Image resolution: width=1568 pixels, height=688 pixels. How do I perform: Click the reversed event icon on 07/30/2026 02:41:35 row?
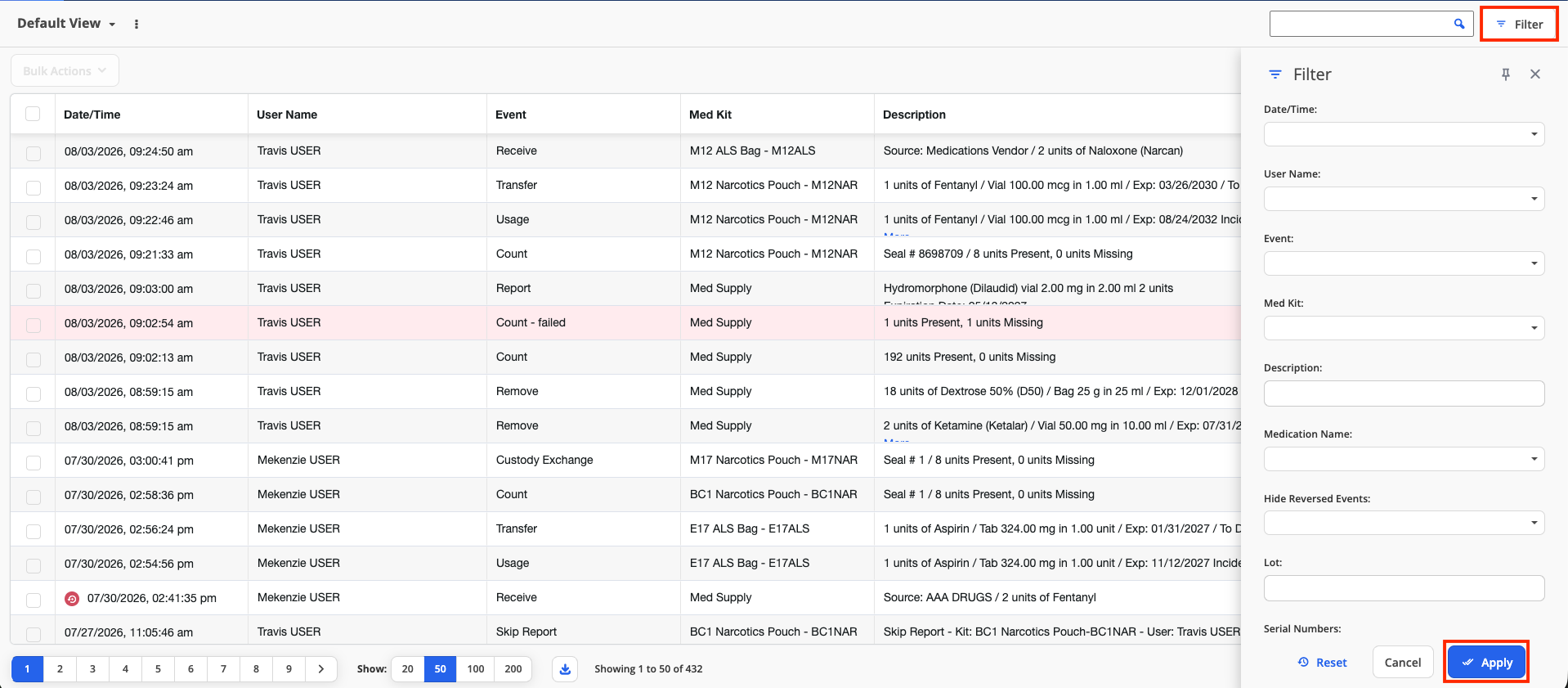[x=72, y=599]
